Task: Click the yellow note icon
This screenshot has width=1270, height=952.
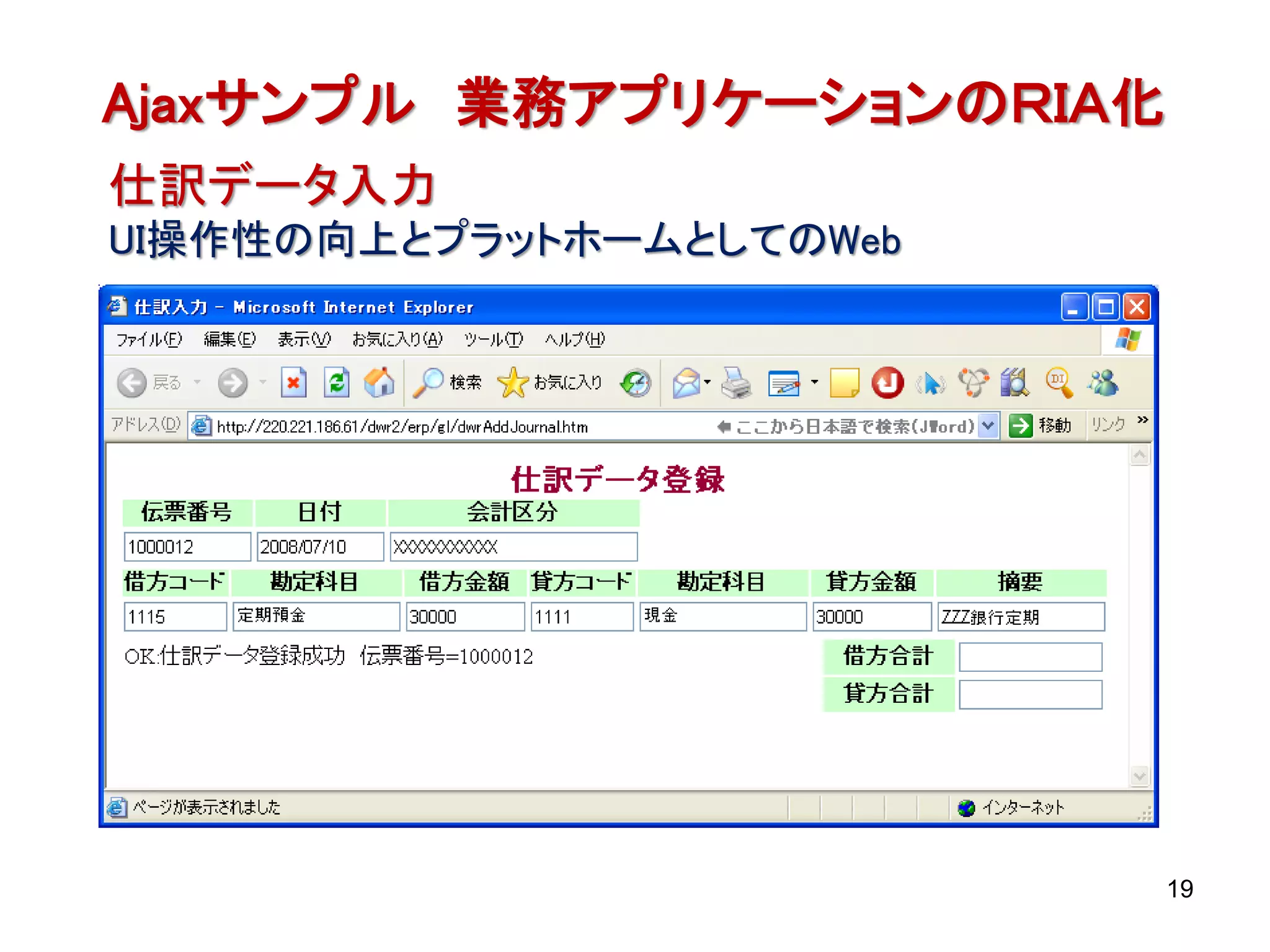Action: pyautogui.click(x=844, y=382)
